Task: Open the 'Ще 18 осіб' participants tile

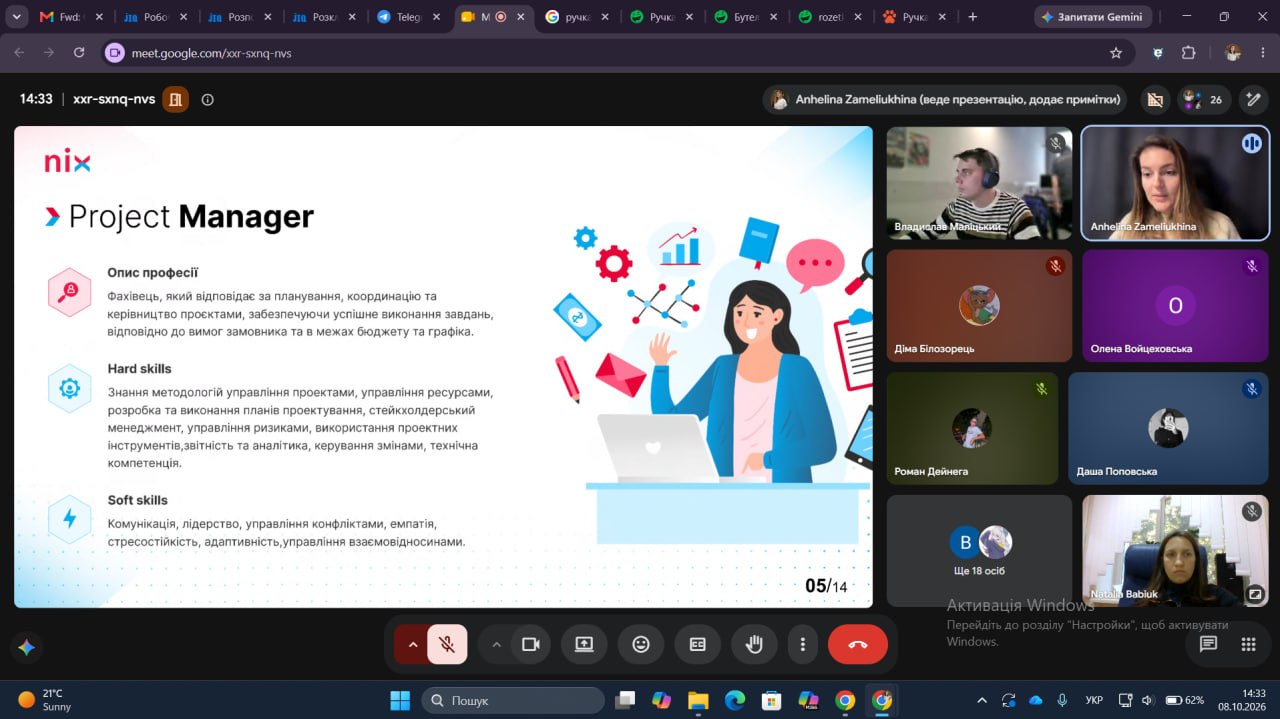Action: tap(979, 550)
